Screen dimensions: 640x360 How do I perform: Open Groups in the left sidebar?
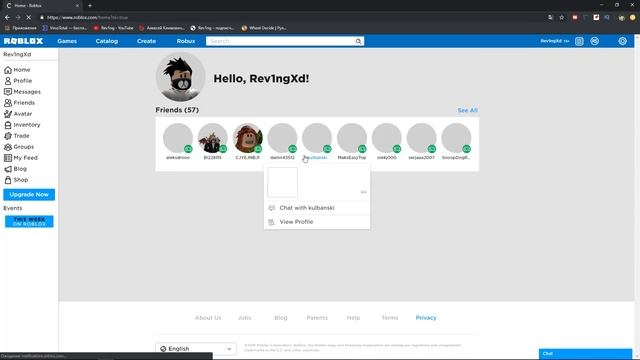19,147
